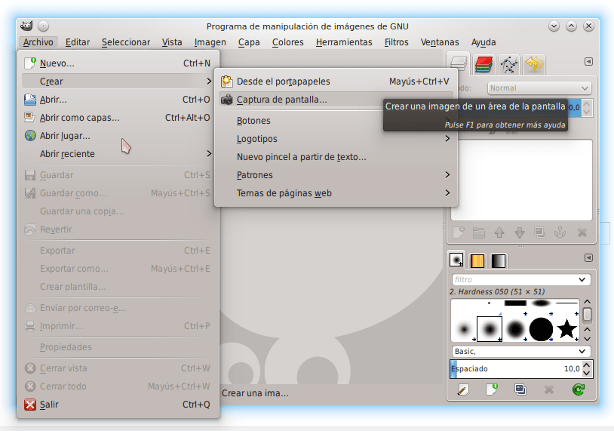Choose 'Abrir como capas...' from Archivo menu
614x431 pixels.
click(x=79, y=117)
